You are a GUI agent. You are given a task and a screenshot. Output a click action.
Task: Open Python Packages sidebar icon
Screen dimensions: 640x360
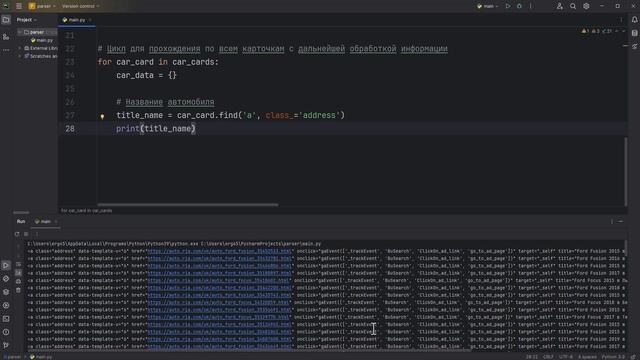[x=6, y=279]
